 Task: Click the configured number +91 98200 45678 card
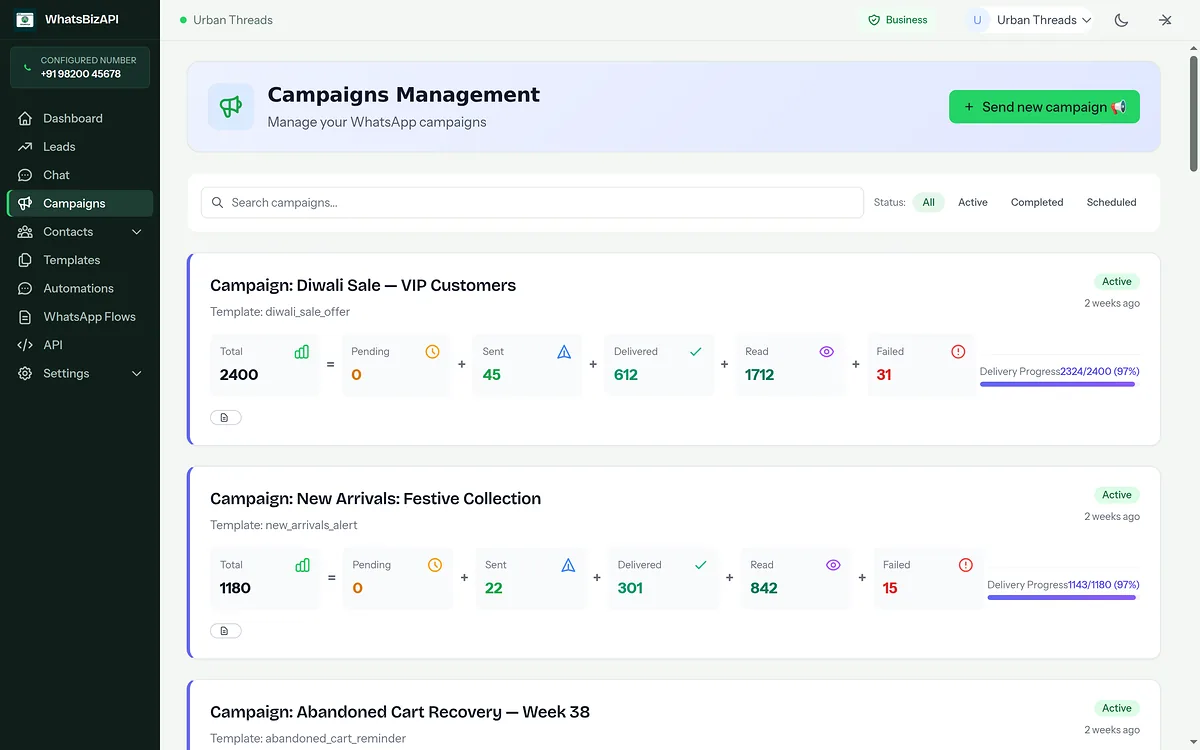[80, 67]
